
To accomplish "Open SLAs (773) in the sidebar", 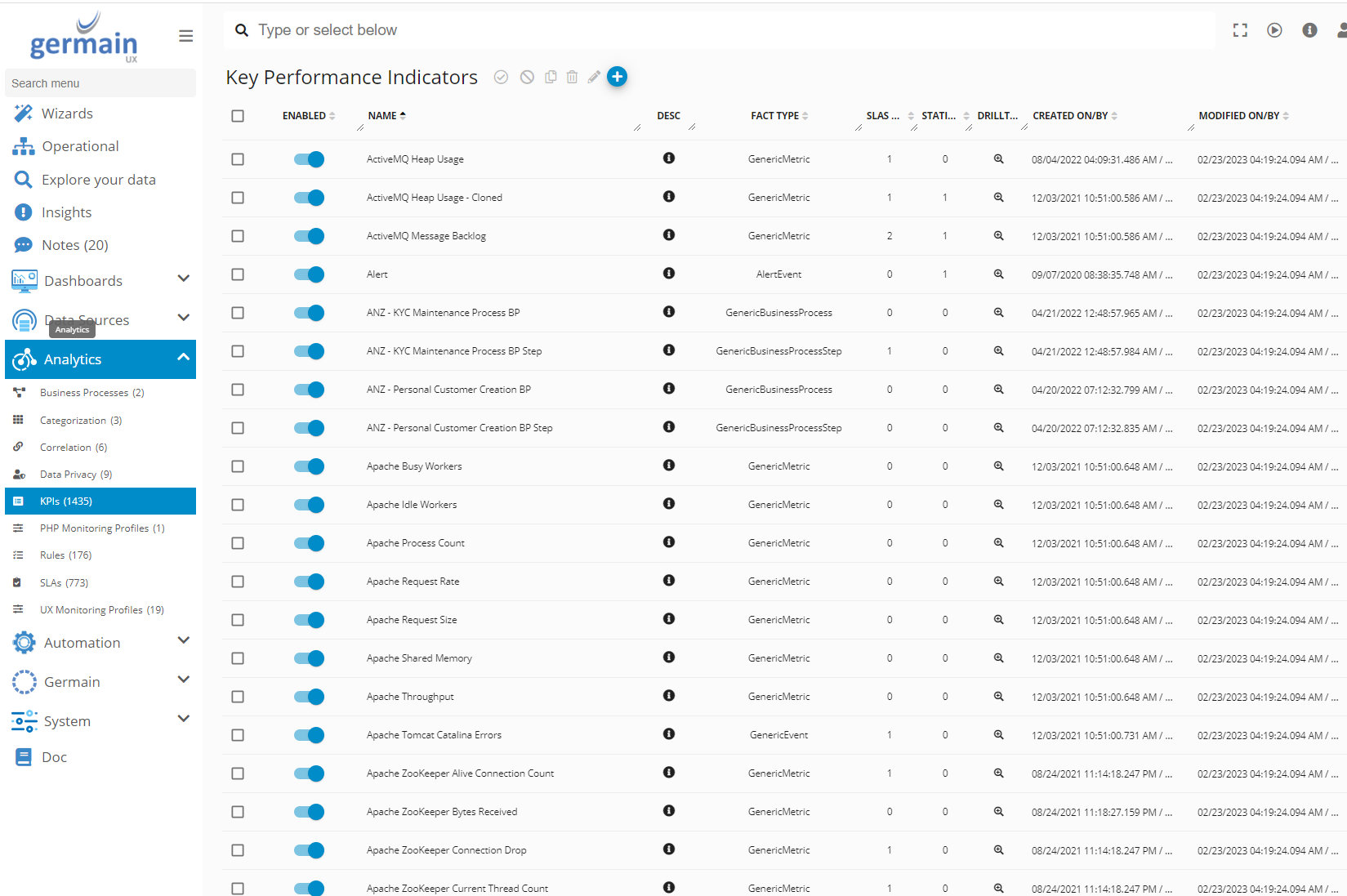I will point(64,583).
